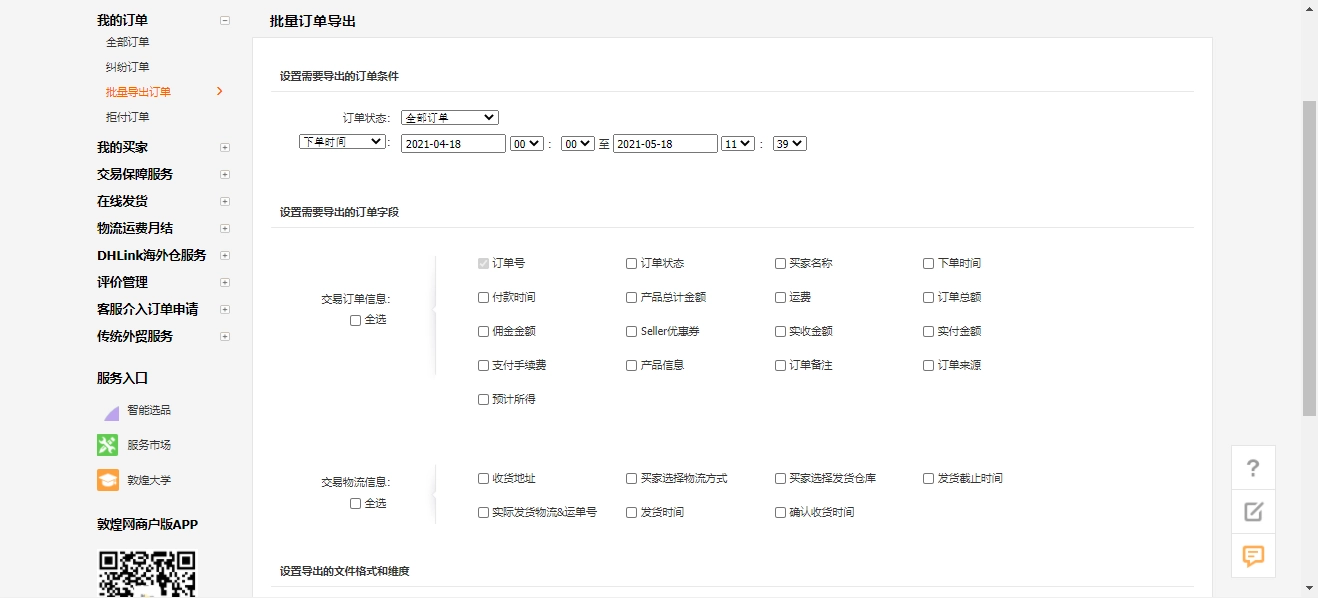Enable the 买家名称 checkbox

(780, 264)
